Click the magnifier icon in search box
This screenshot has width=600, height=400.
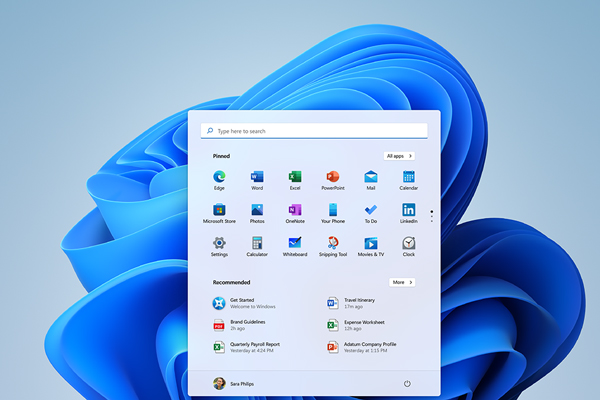point(210,131)
